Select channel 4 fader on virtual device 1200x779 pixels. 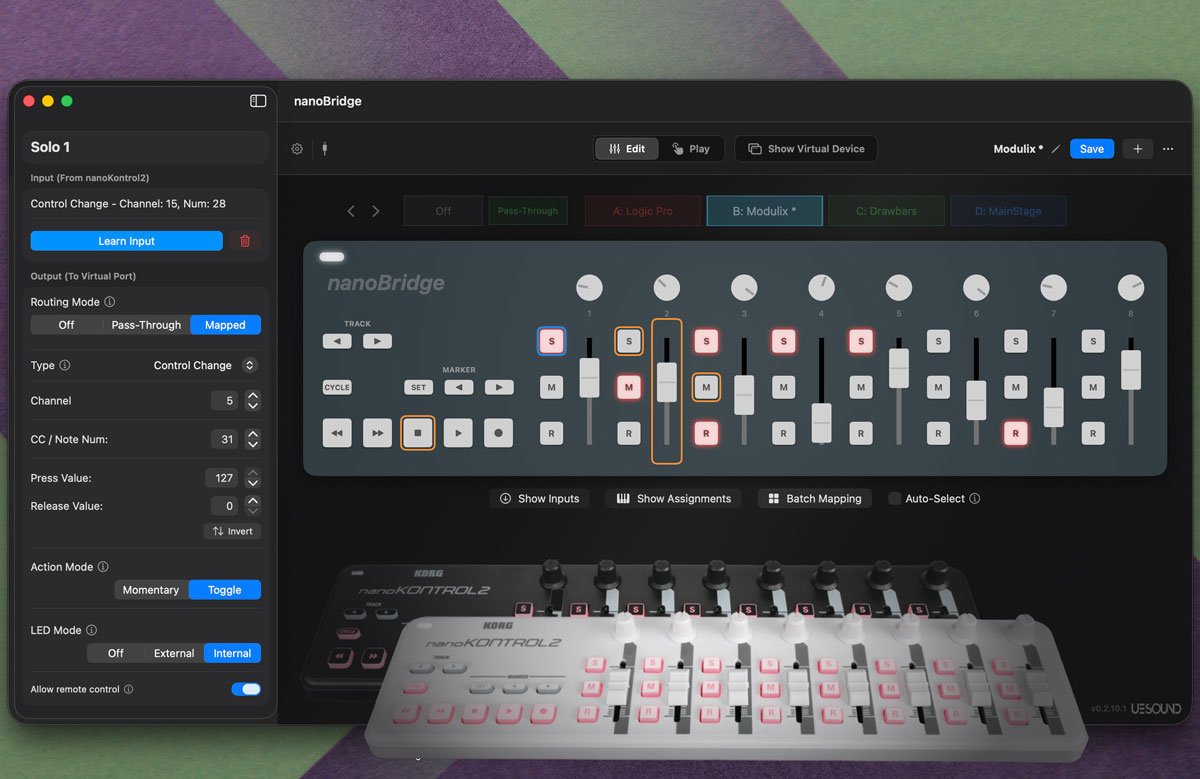821,422
